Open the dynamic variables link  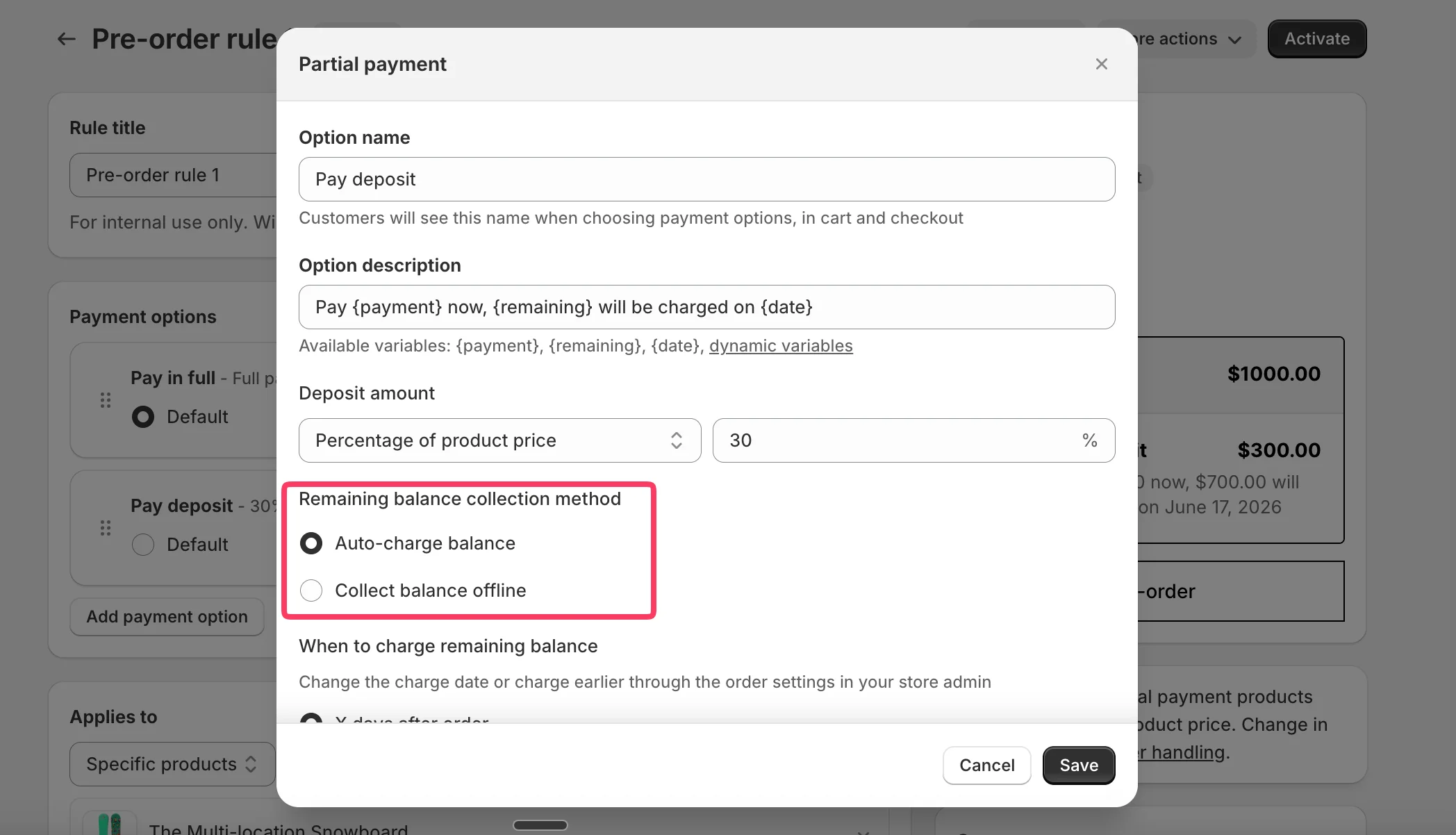coord(781,346)
